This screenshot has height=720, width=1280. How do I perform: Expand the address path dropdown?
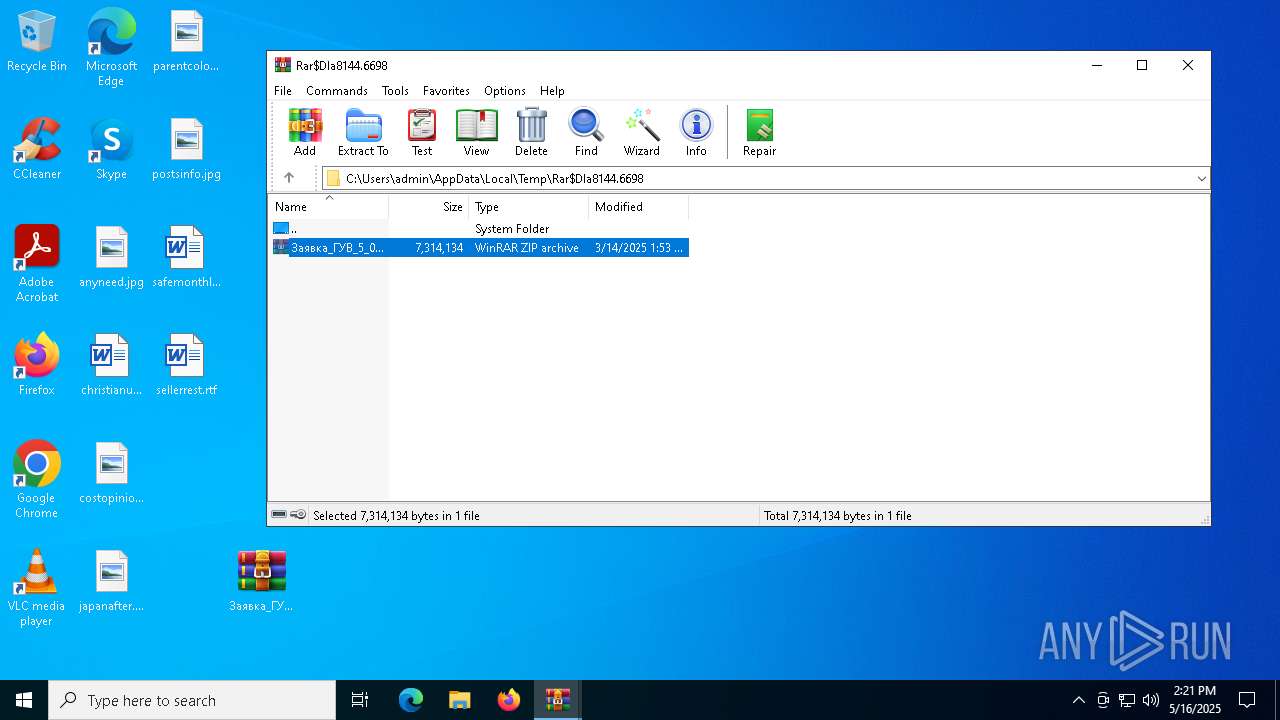1201,178
